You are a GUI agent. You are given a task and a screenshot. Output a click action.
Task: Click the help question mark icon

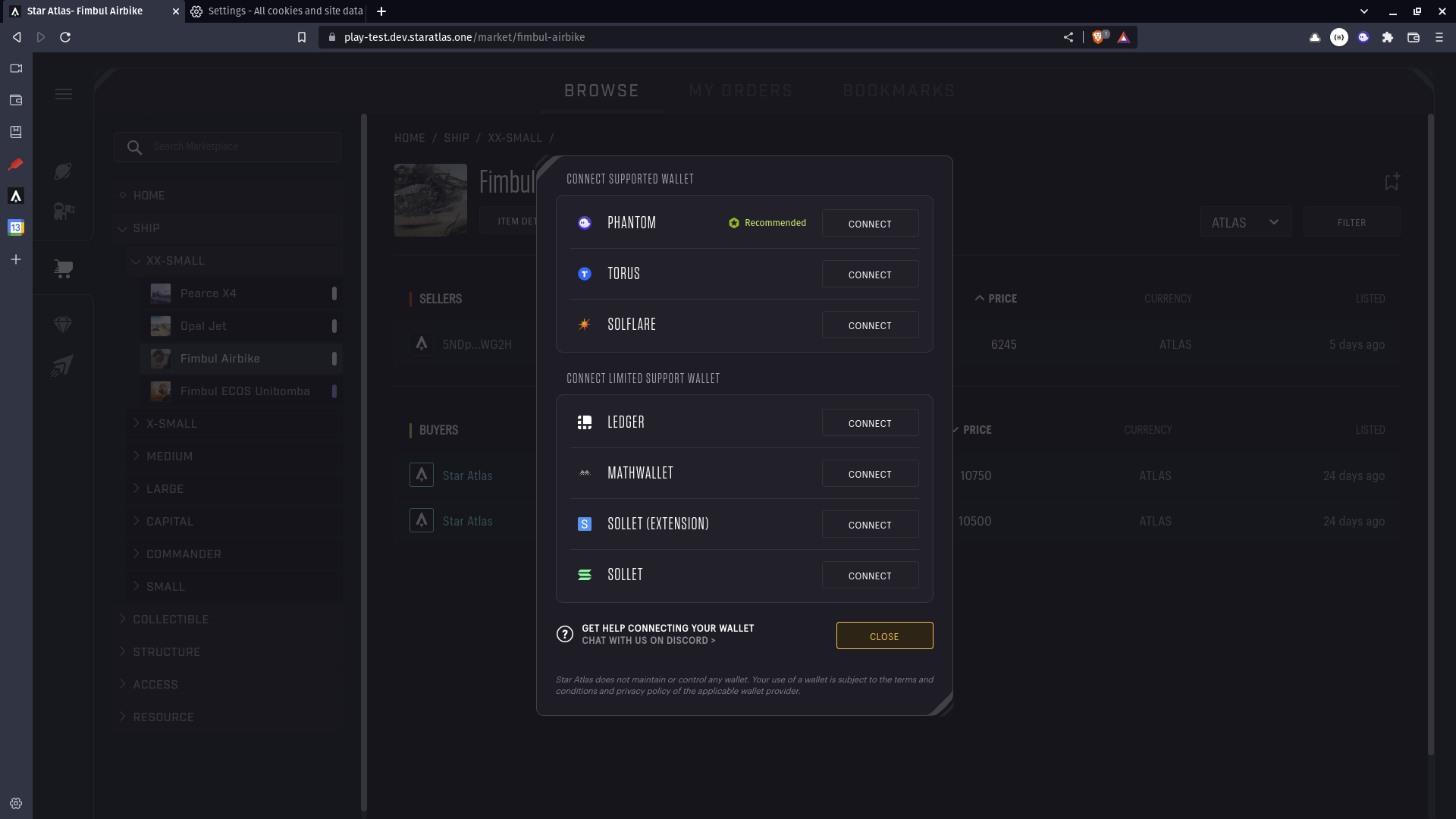coord(565,634)
